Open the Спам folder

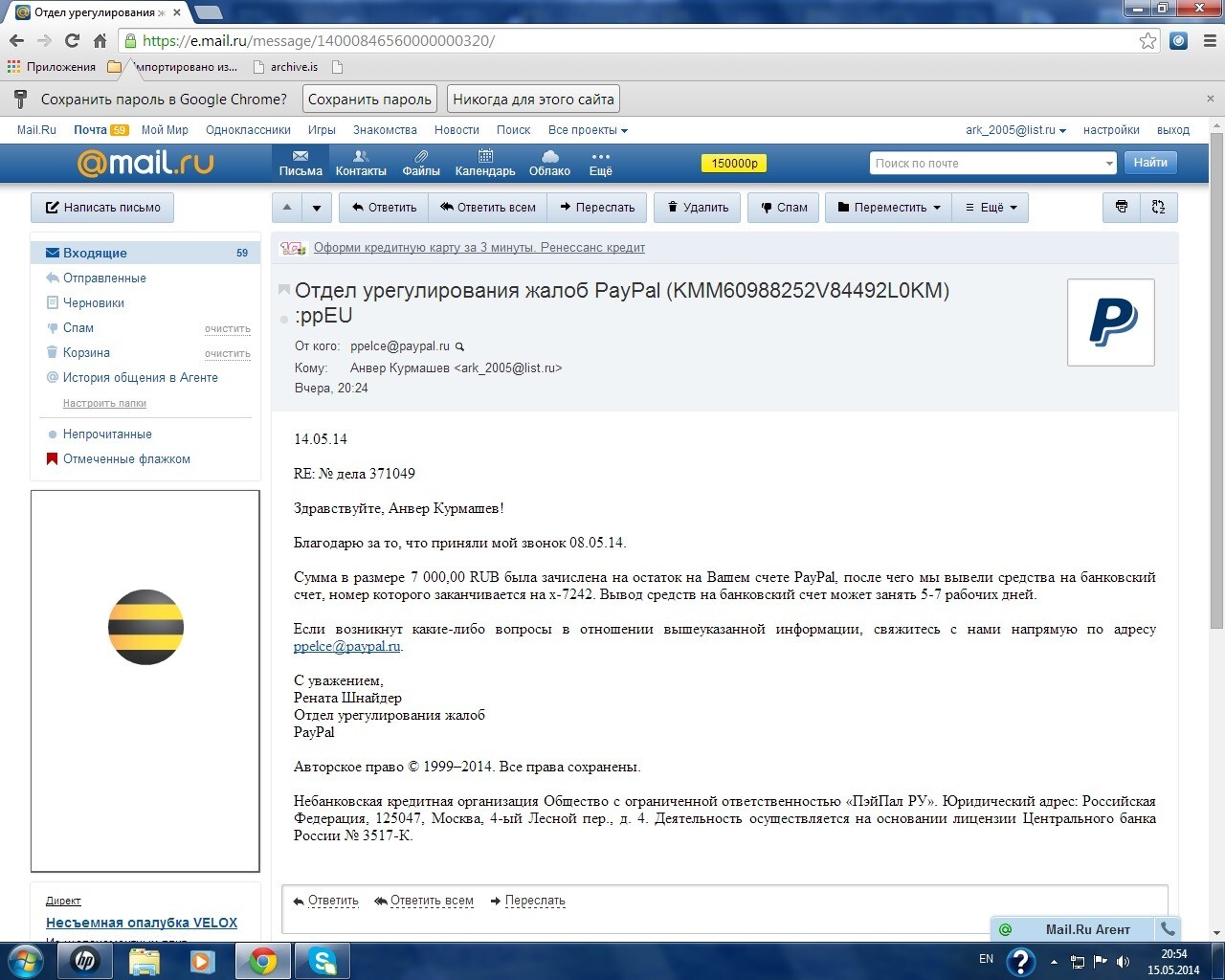tap(78, 327)
